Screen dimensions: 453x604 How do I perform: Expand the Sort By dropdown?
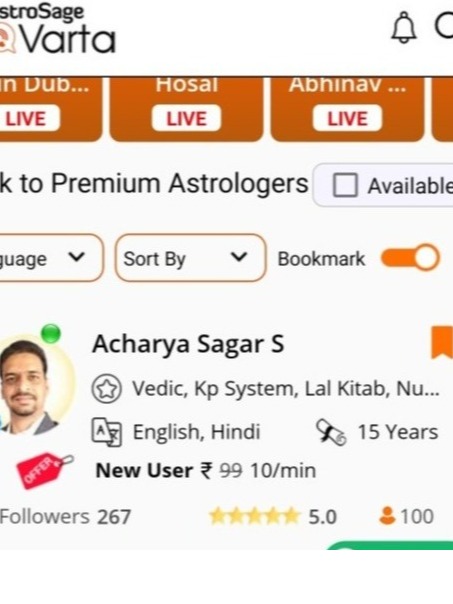190,258
